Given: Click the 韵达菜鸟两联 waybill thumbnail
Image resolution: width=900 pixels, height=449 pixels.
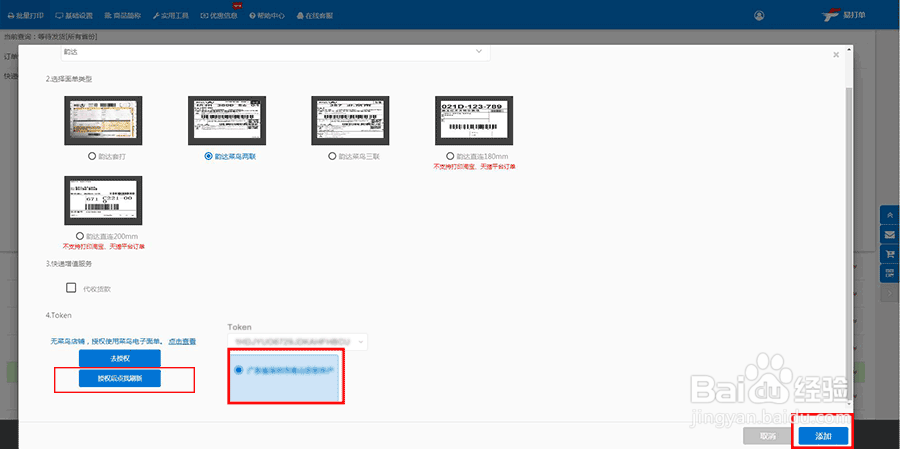Looking at the screenshot, I should (227, 121).
